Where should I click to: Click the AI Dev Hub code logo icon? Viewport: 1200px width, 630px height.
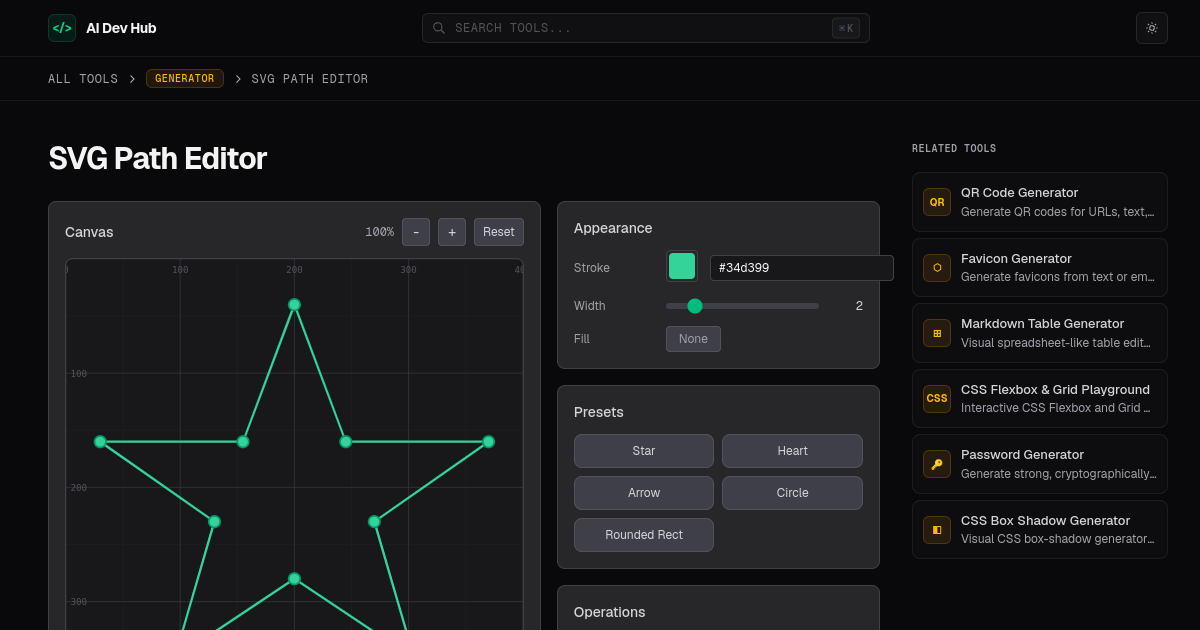click(62, 28)
